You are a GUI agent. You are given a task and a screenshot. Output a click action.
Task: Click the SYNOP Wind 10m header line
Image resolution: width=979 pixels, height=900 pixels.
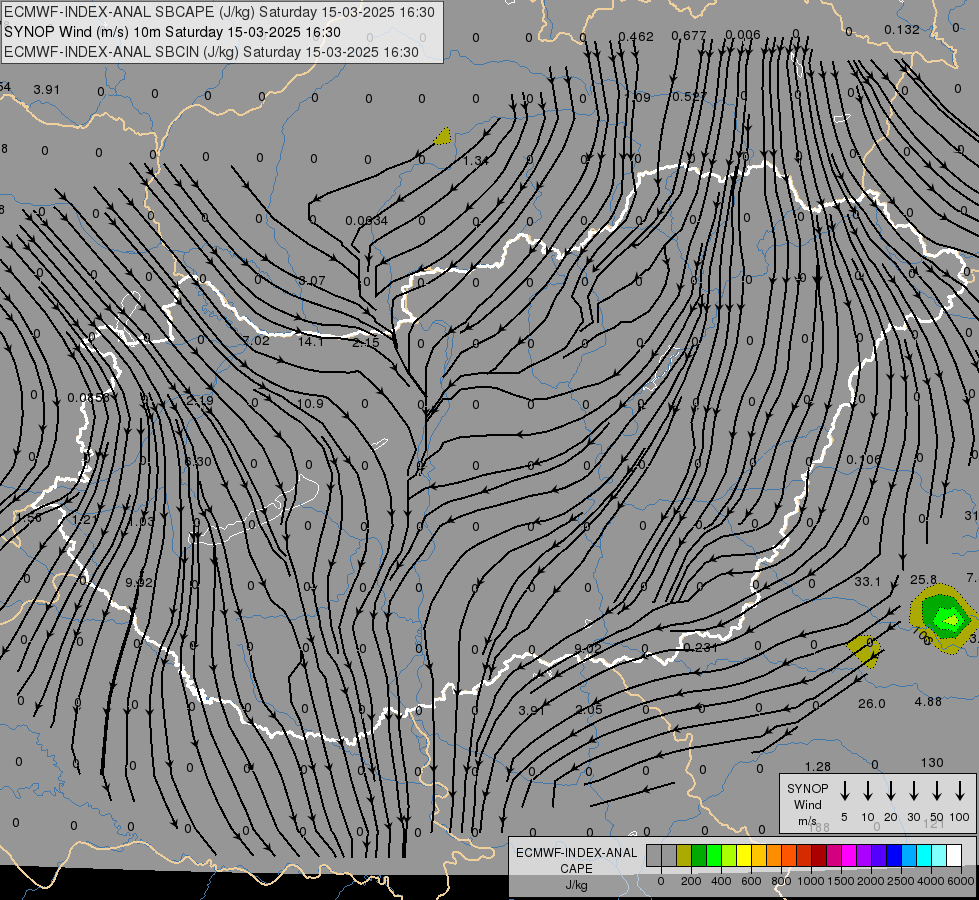tap(172, 32)
